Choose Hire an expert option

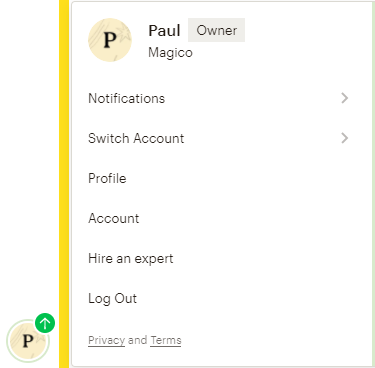point(218,258)
